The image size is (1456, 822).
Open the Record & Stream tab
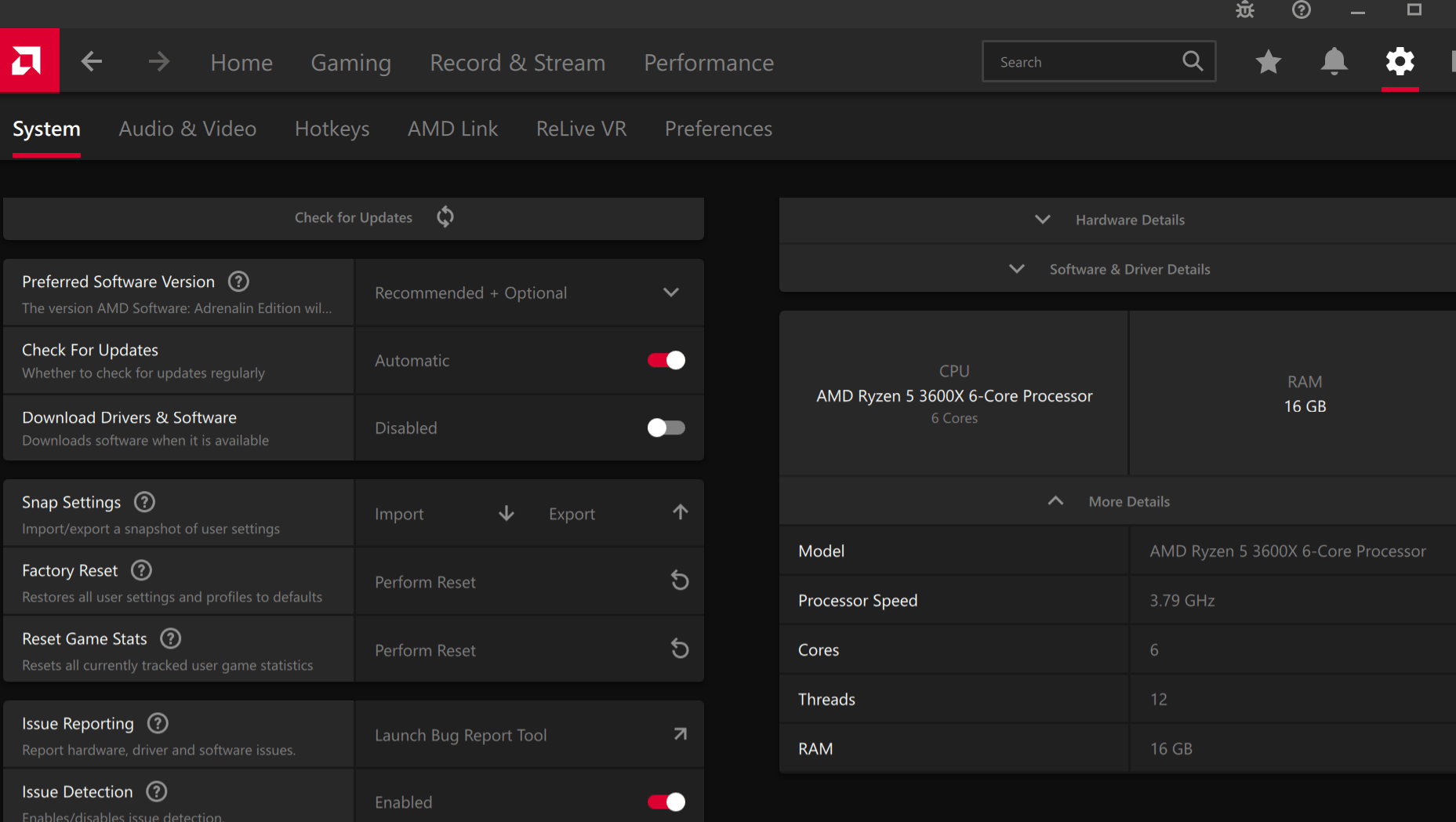pyautogui.click(x=517, y=63)
